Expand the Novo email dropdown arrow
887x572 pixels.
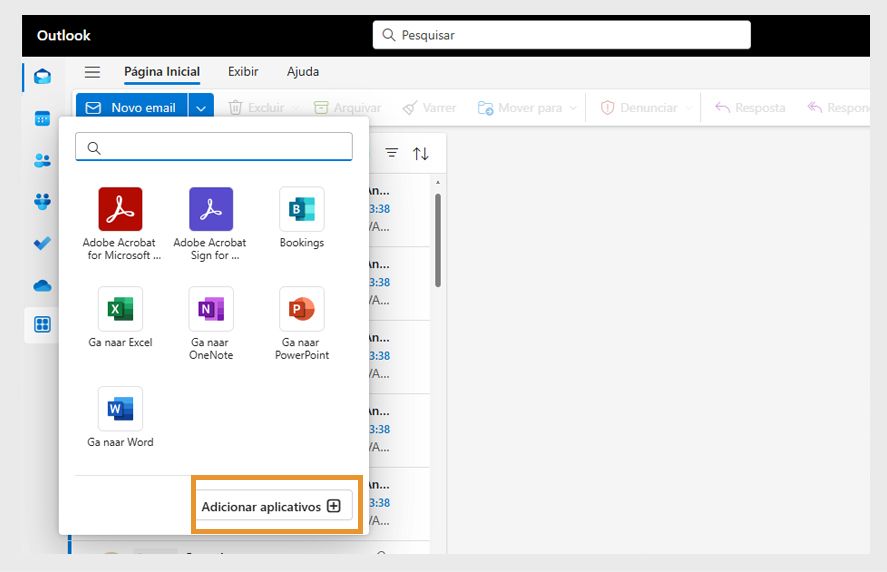(201, 107)
